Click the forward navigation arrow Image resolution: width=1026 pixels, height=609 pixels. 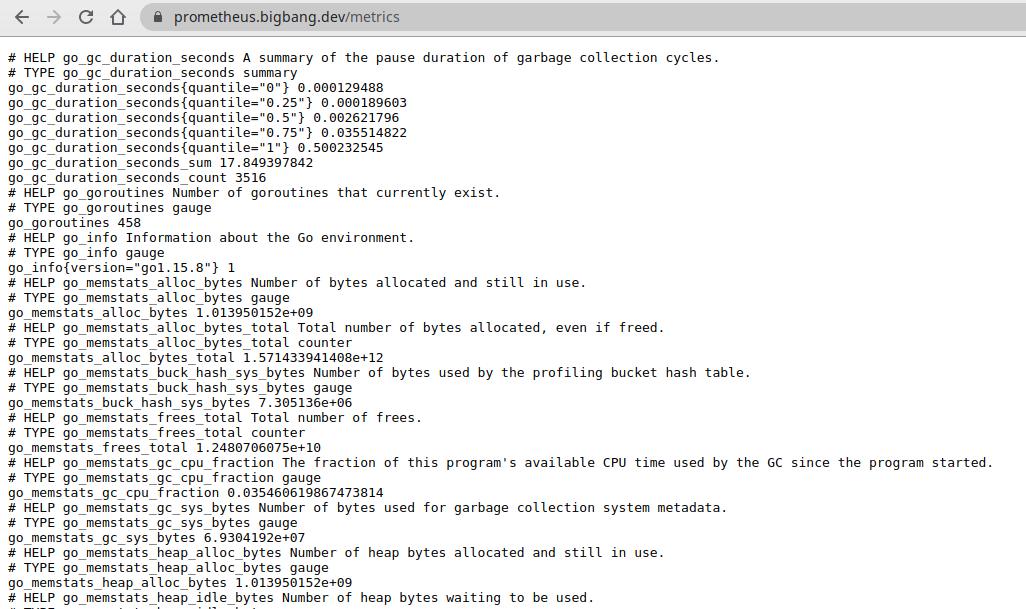pos(52,16)
